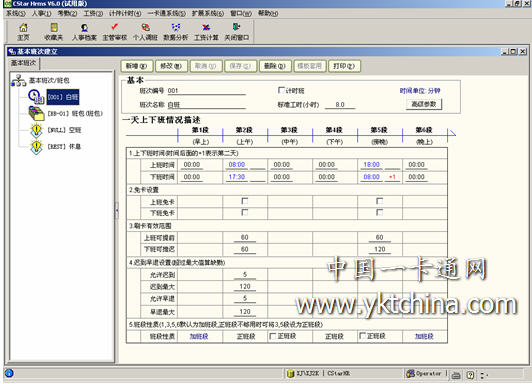Open the 工资计算 salary calculation icon
Viewport: 532px width, 384px height.
point(206,28)
